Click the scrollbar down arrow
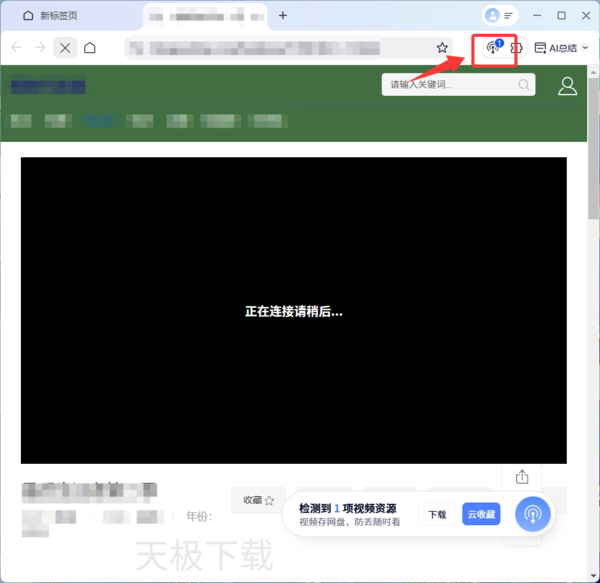This screenshot has height=583, width=600. tap(593, 576)
